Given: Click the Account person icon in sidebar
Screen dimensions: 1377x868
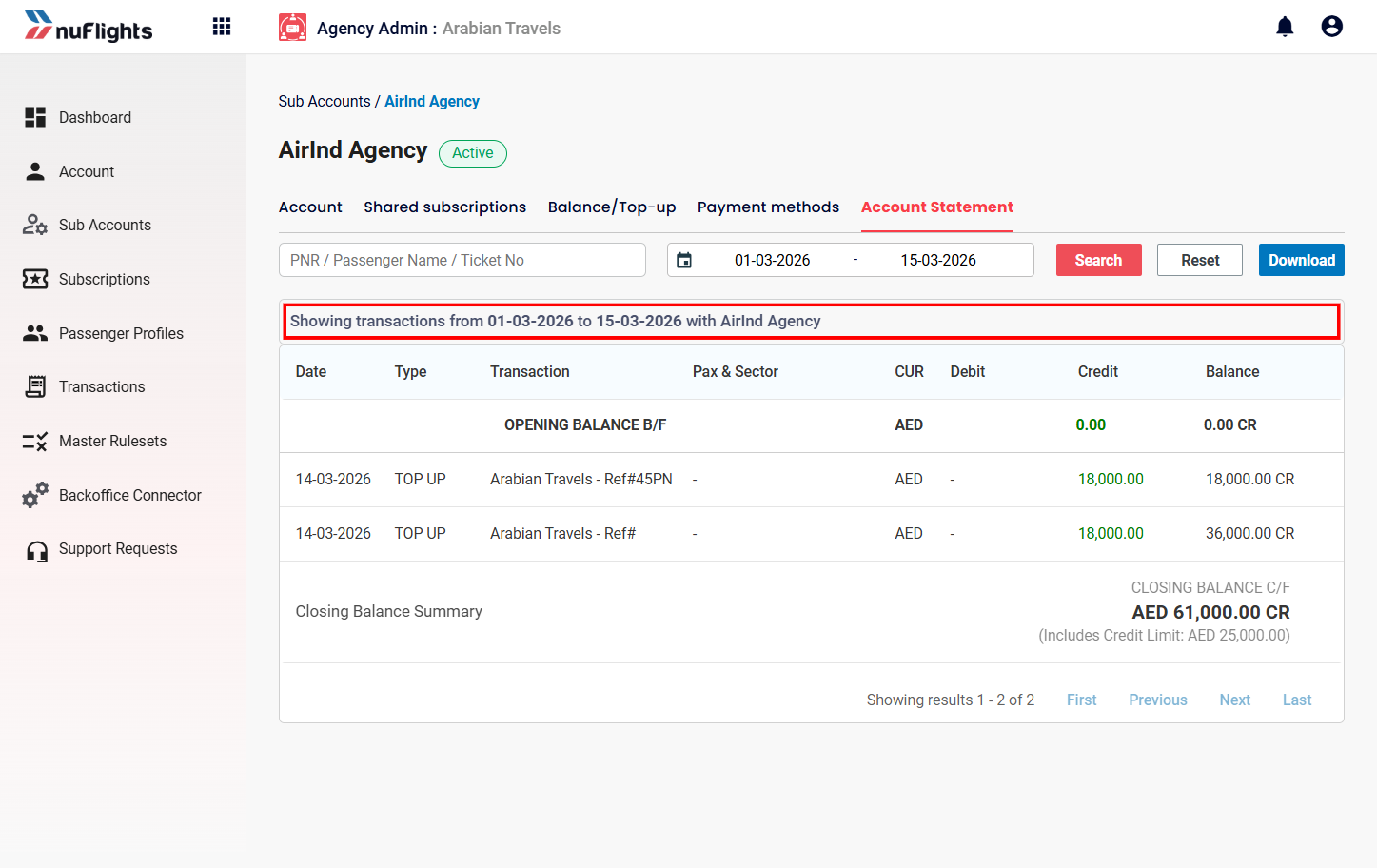Looking at the screenshot, I should pos(35,171).
